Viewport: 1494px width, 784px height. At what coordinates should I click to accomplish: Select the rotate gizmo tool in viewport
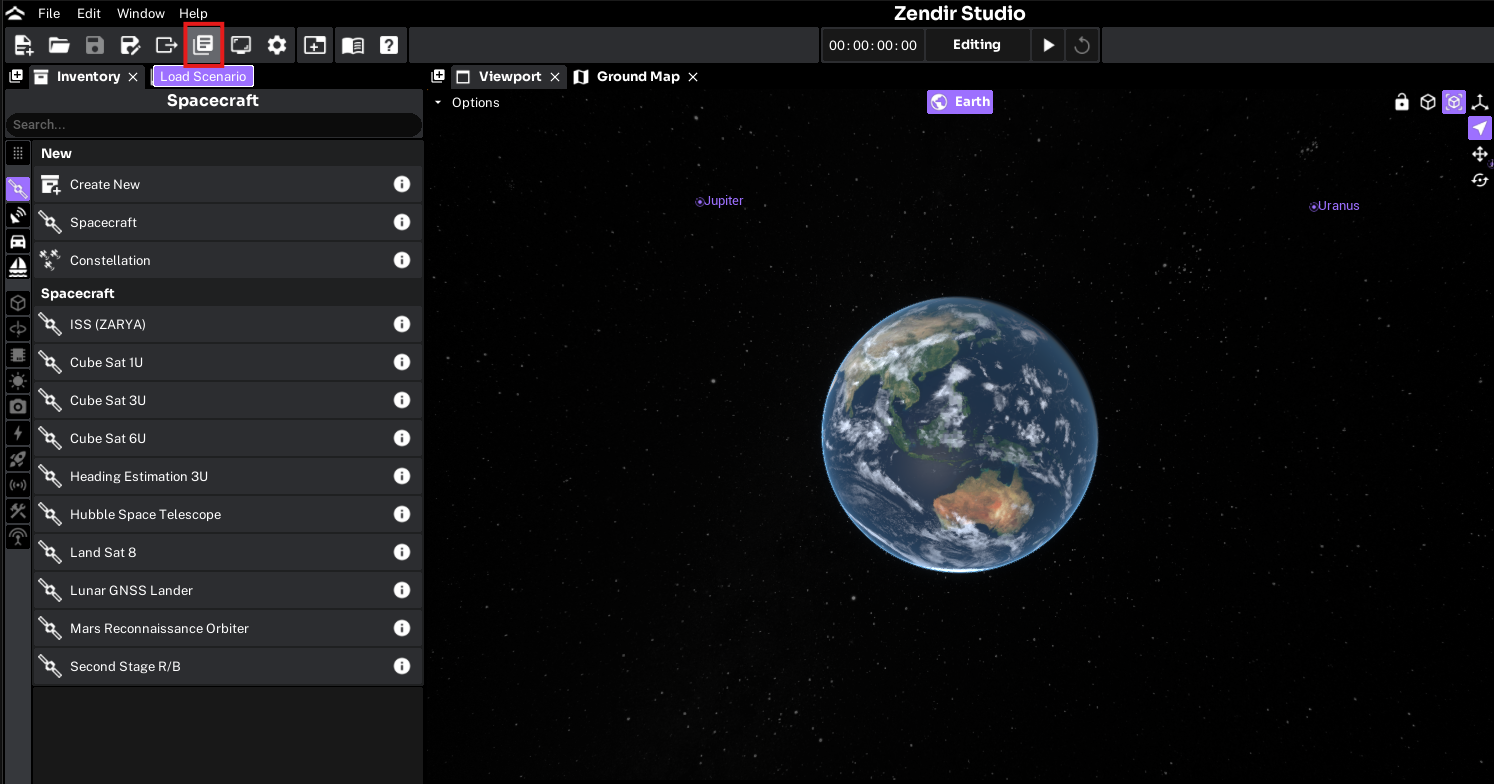[1480, 180]
